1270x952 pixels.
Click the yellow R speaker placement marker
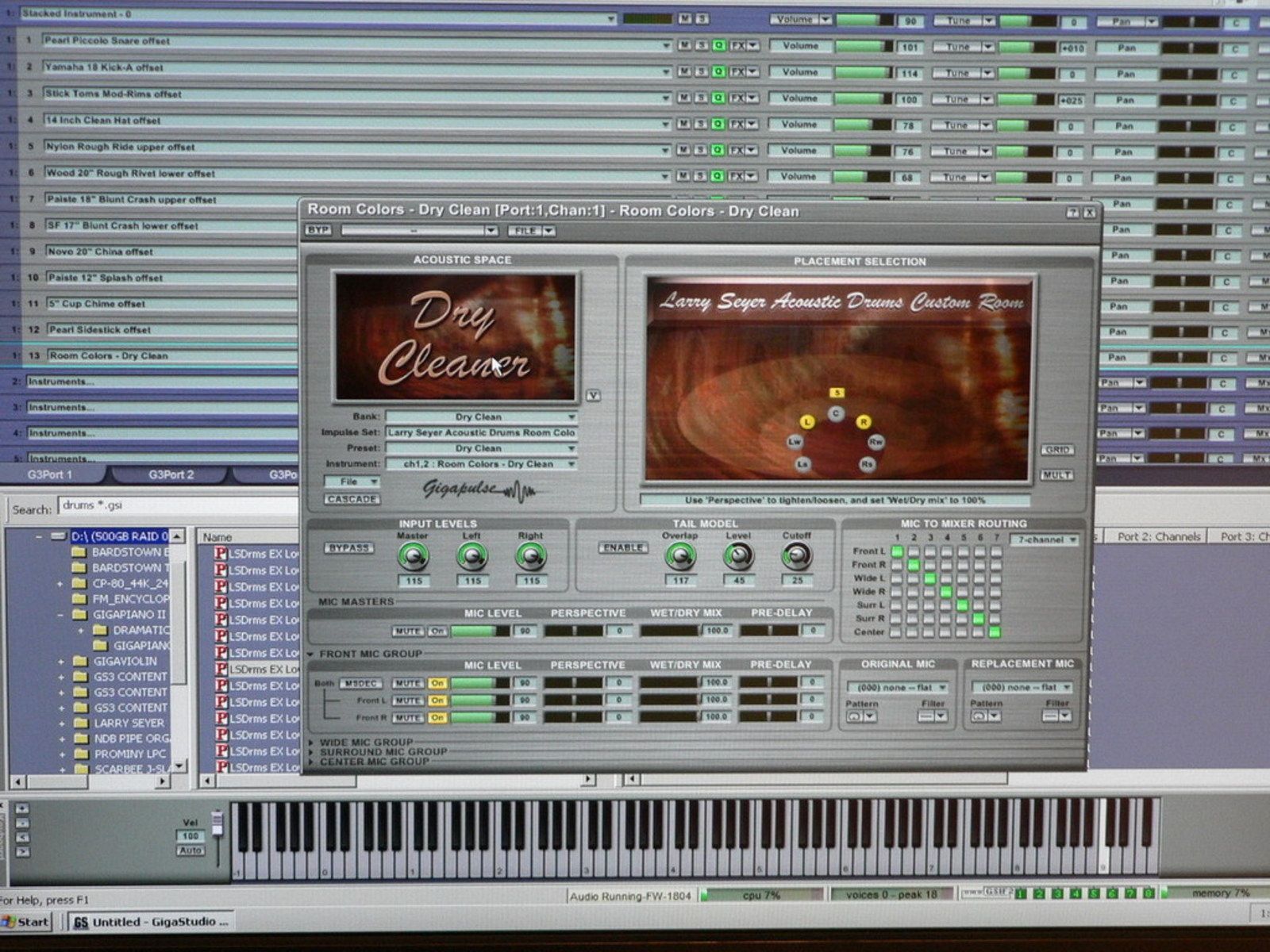pyautogui.click(x=864, y=422)
